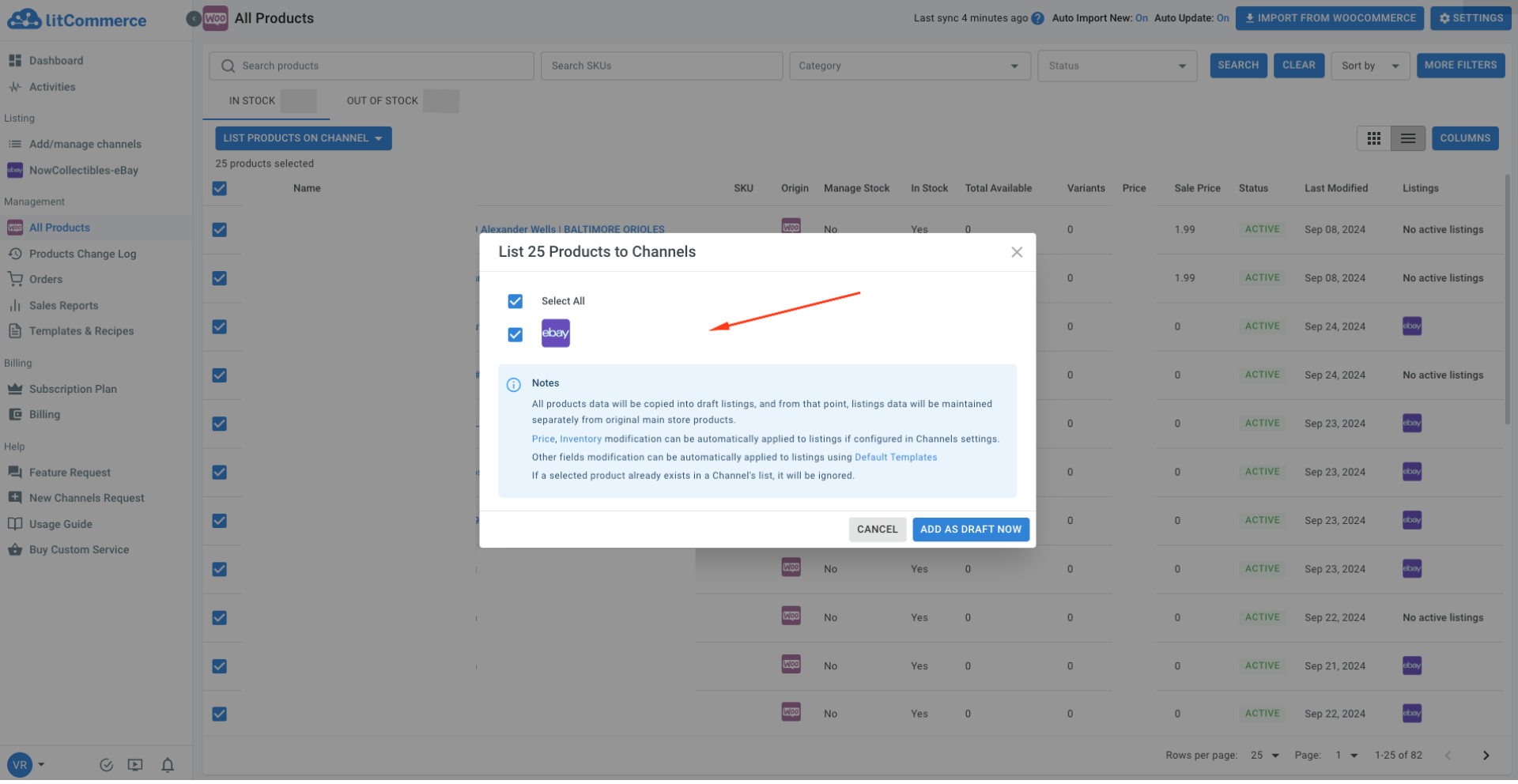Open the Default Templates link
1518x784 pixels.
(895, 457)
